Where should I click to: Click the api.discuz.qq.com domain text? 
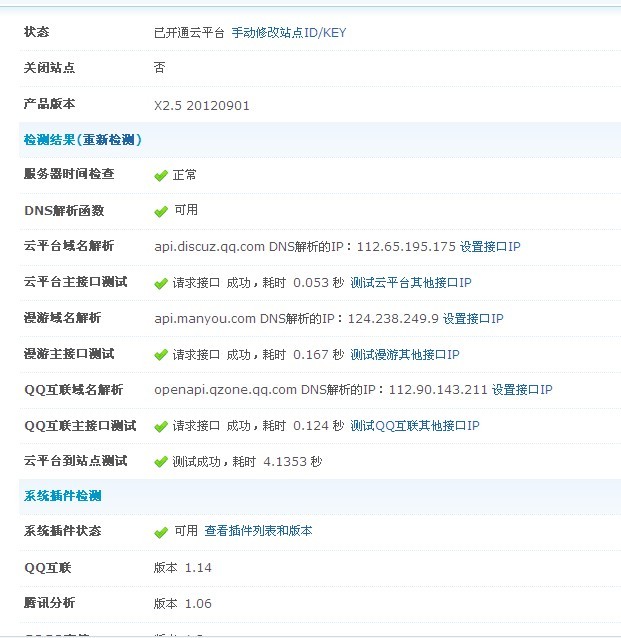[210, 247]
